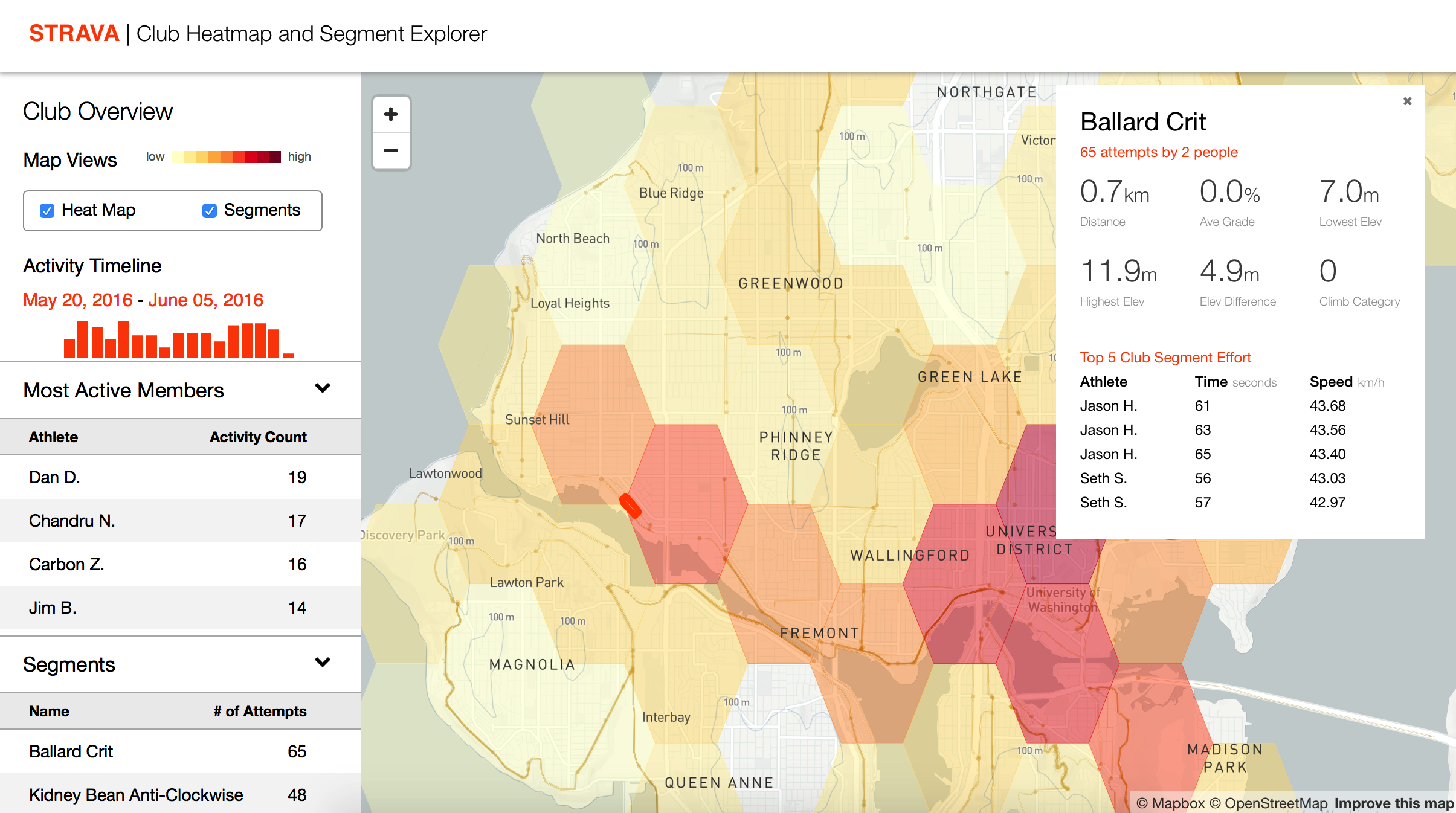Click the 4.9m Elev Difference value

pyautogui.click(x=1229, y=271)
